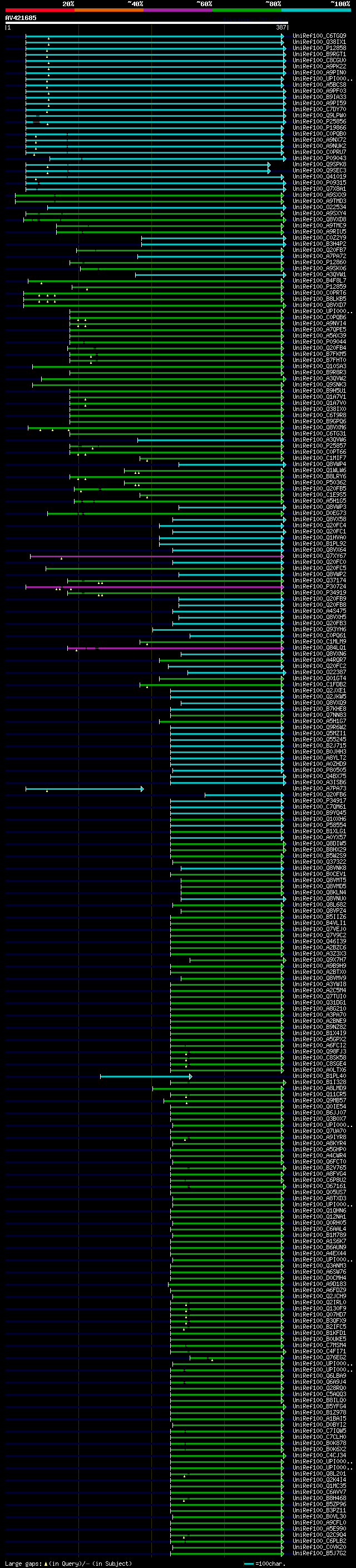Open hit UniRef100_C1MIF7
Image resolution: width=356 pixels, height=1568 pixels.
point(319,458)
